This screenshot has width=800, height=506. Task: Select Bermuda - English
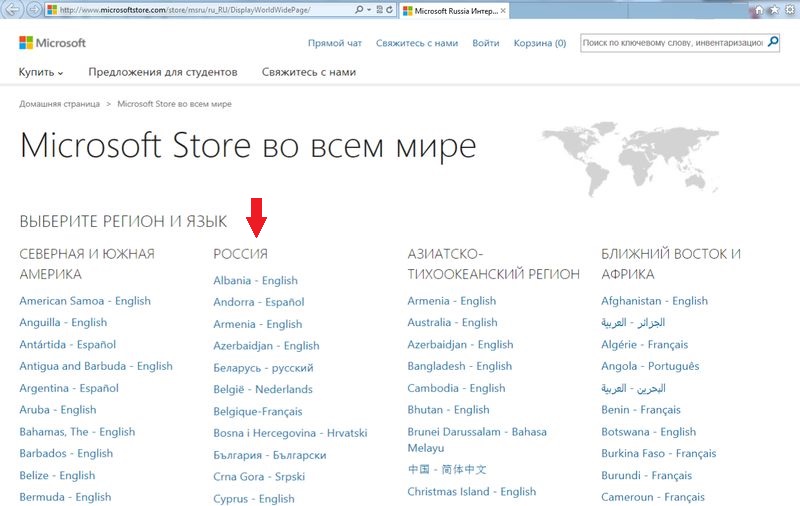tap(65, 497)
